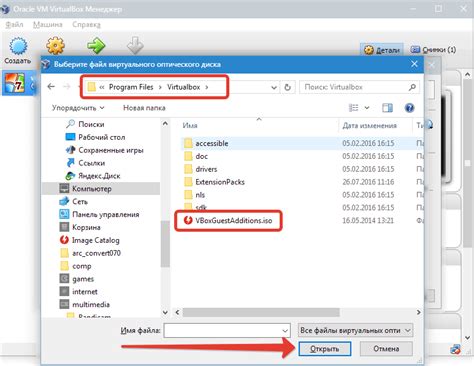Open the Все файлы виртуальных опти filter dropdown
Screen dimensions: 474x366
tap(355, 330)
